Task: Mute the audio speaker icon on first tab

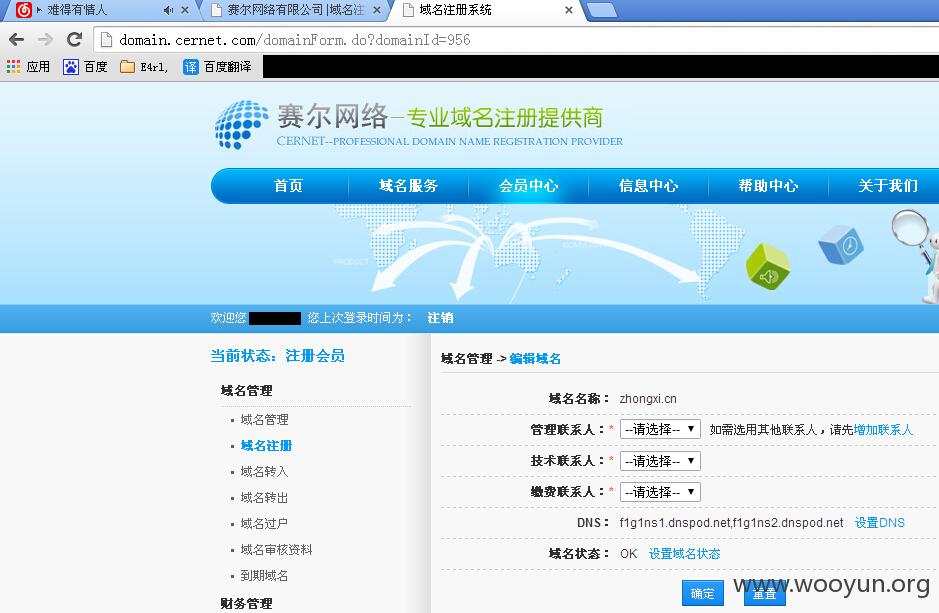Action: click(x=168, y=10)
